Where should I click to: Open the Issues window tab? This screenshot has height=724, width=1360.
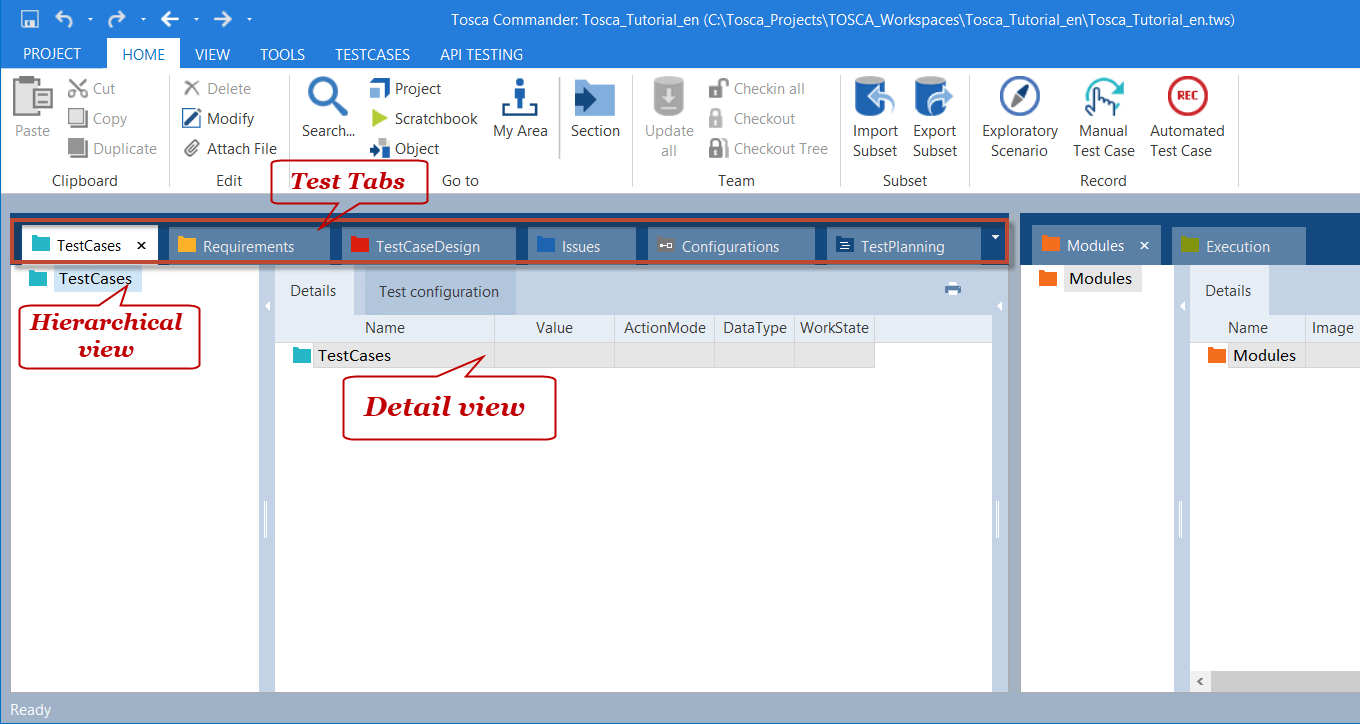tap(581, 246)
